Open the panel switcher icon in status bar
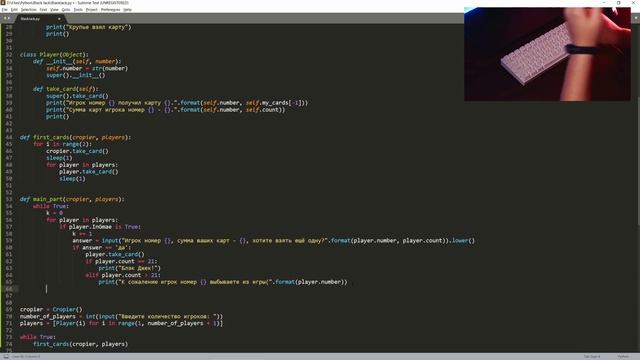Screen dimensions: 640x360 (x=6, y=356)
